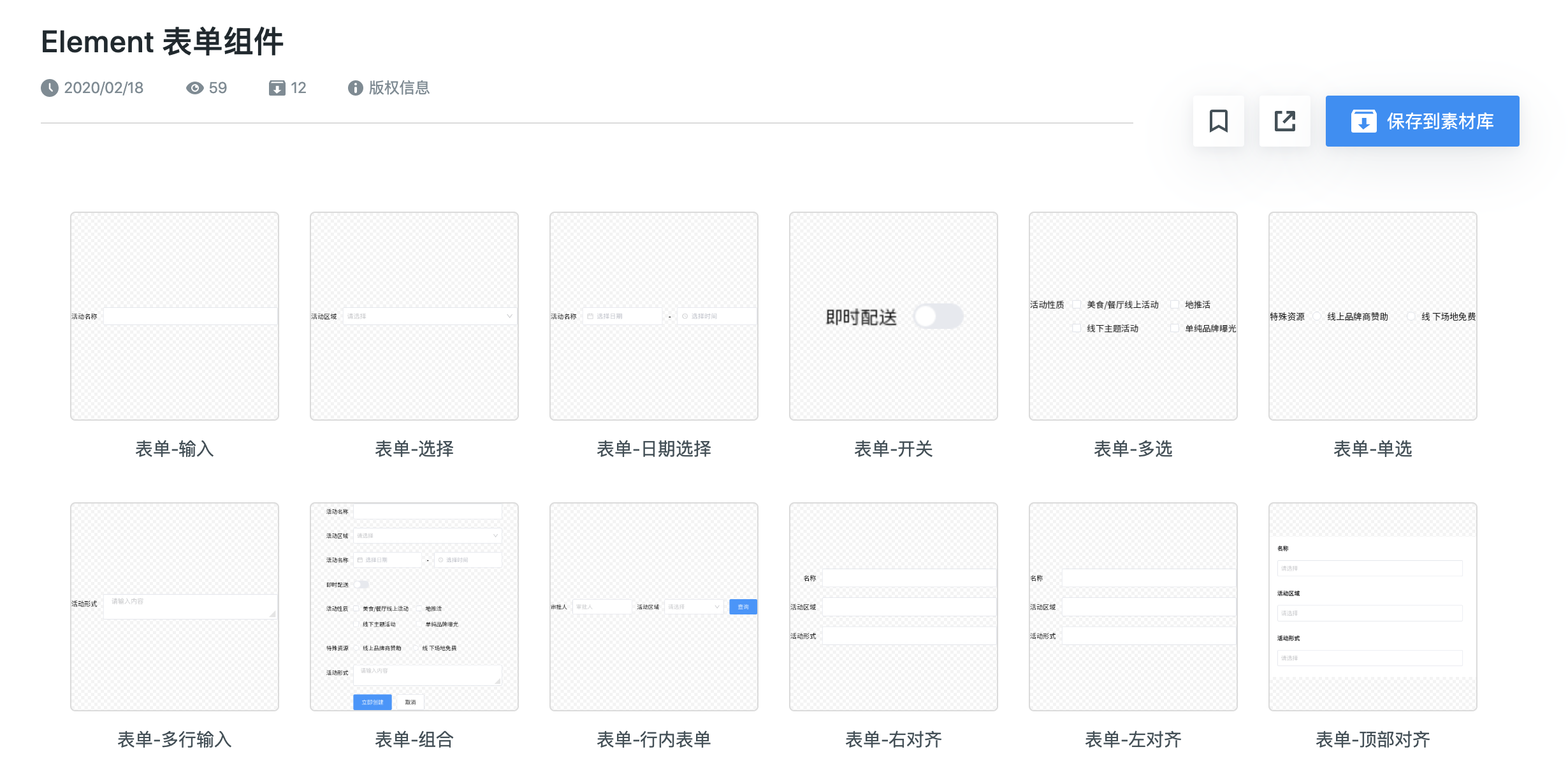Click the info icon beside 版权信息
1568x784 pixels.
tap(355, 88)
